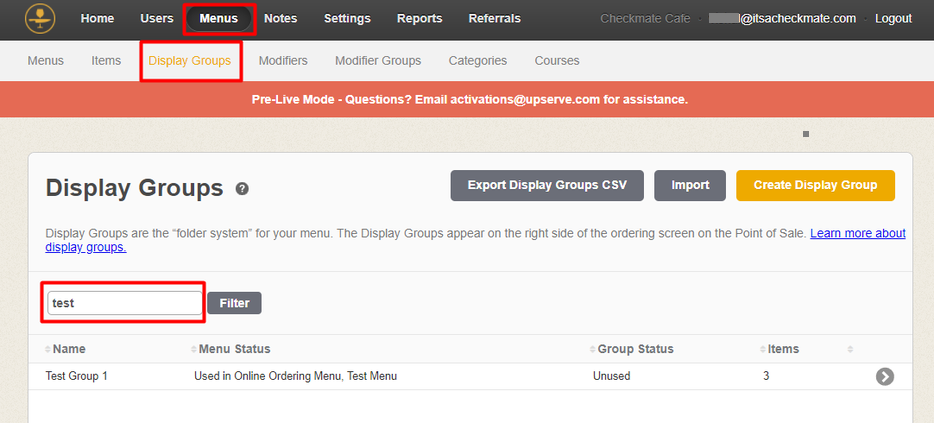Click the Upserve logo icon
This screenshot has width=934, height=423.
(40, 18)
